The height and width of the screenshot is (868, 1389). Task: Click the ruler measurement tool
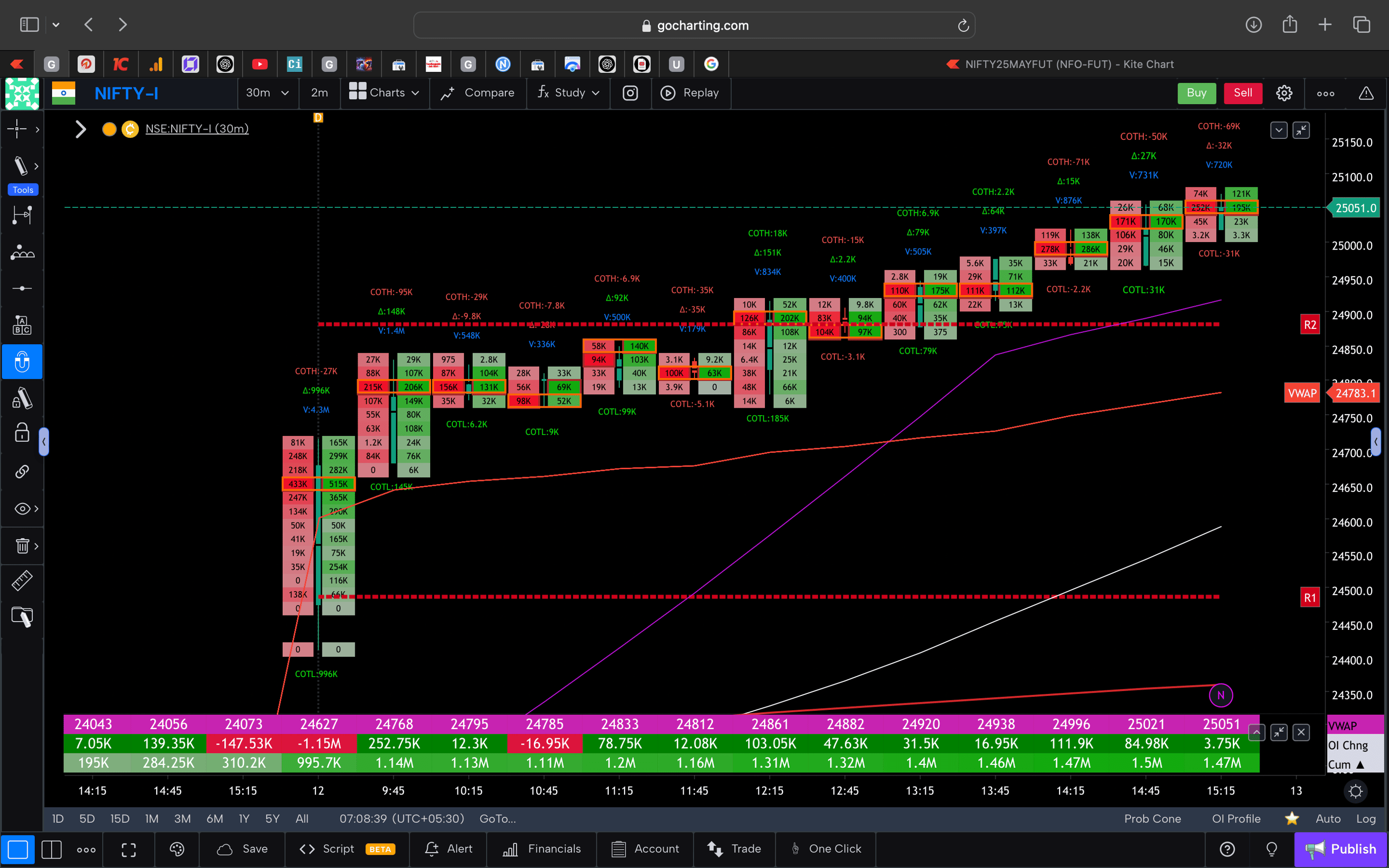click(x=21, y=580)
